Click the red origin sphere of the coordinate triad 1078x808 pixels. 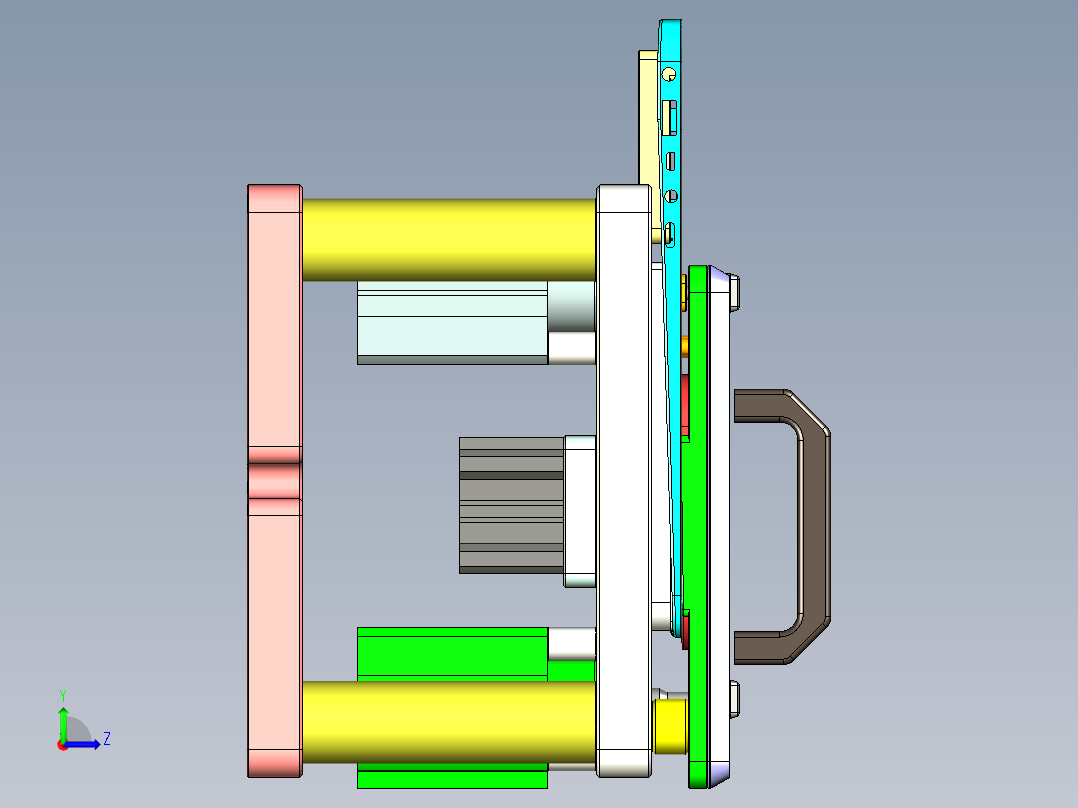(63, 747)
